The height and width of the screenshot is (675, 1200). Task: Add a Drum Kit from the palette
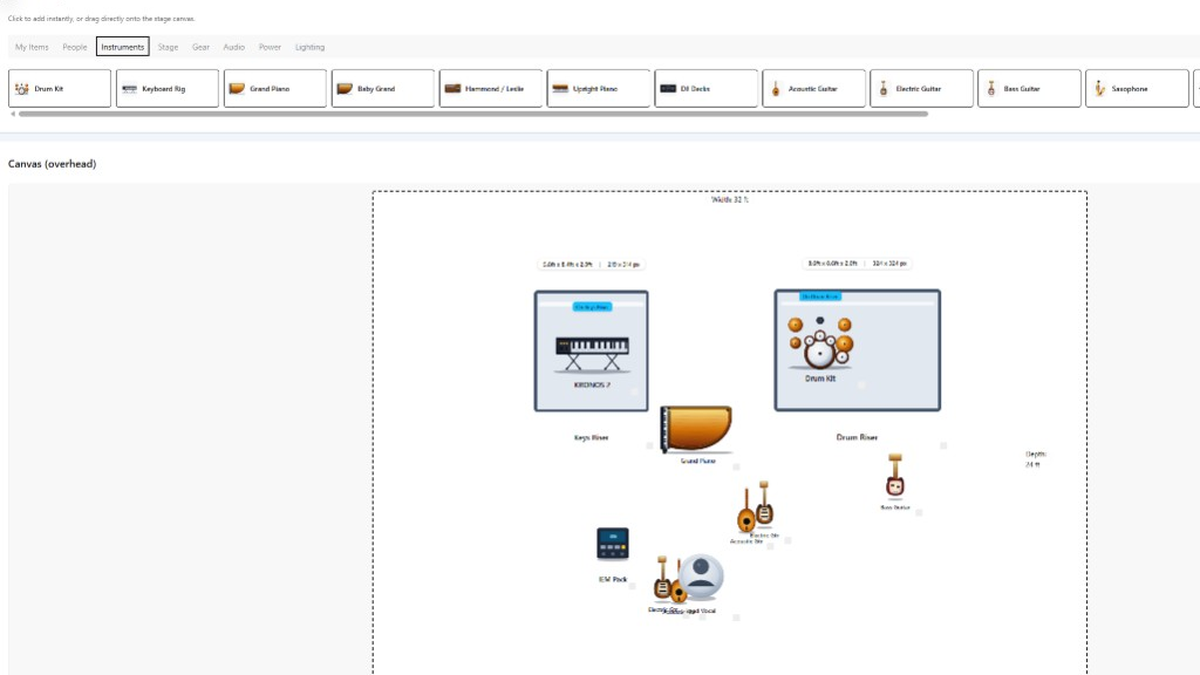(x=60, y=89)
